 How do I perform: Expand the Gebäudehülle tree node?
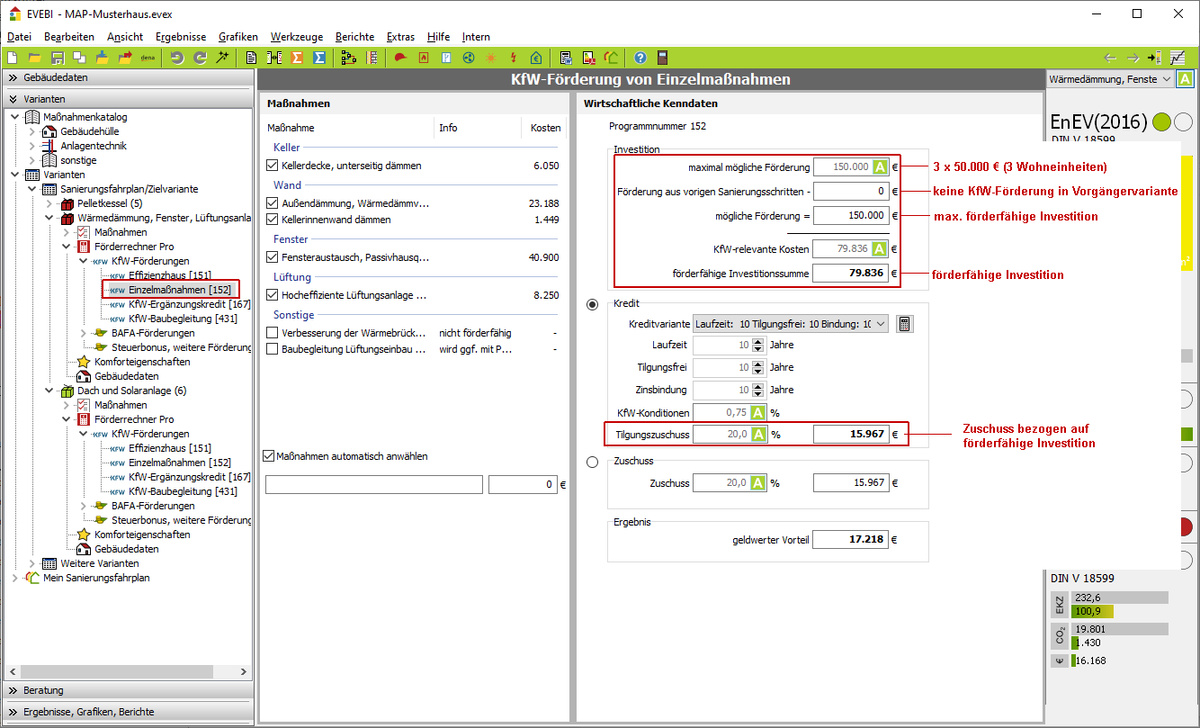point(31,131)
